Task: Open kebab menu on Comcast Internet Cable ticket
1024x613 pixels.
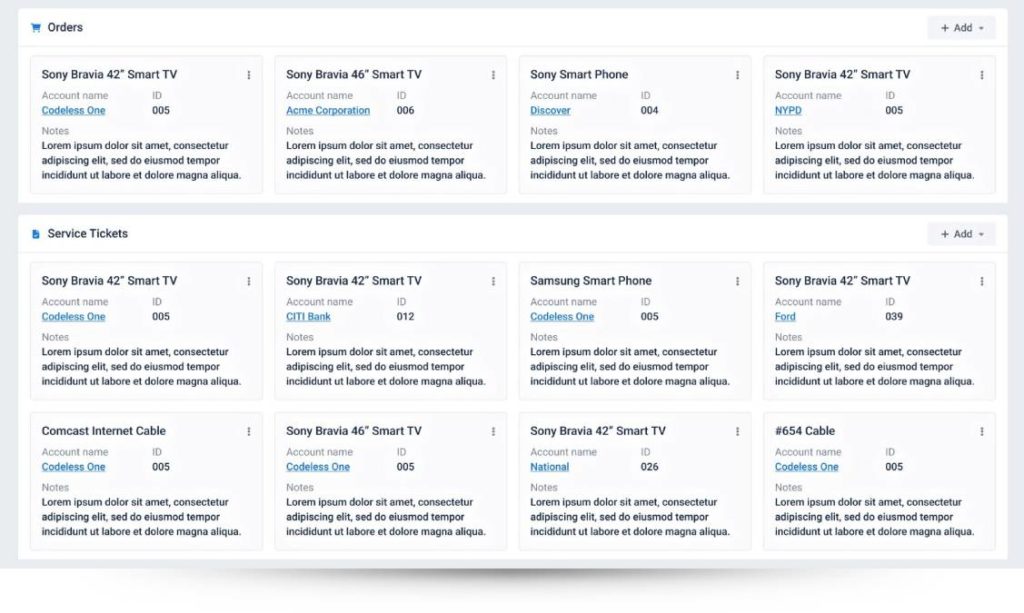Action: pyautogui.click(x=249, y=432)
